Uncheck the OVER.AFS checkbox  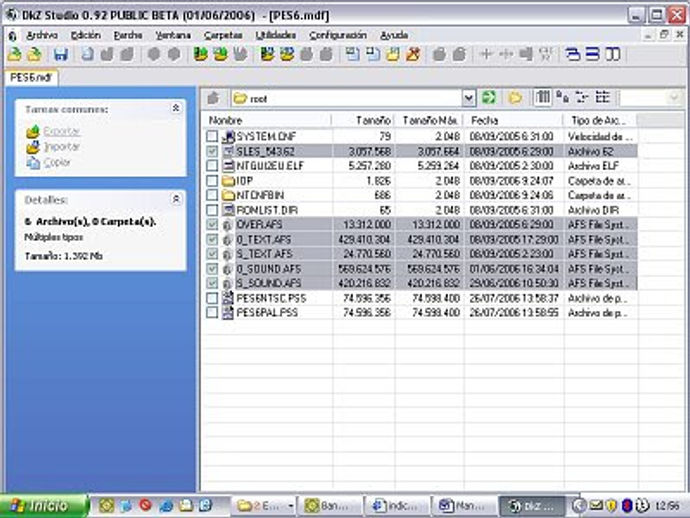tap(212, 225)
